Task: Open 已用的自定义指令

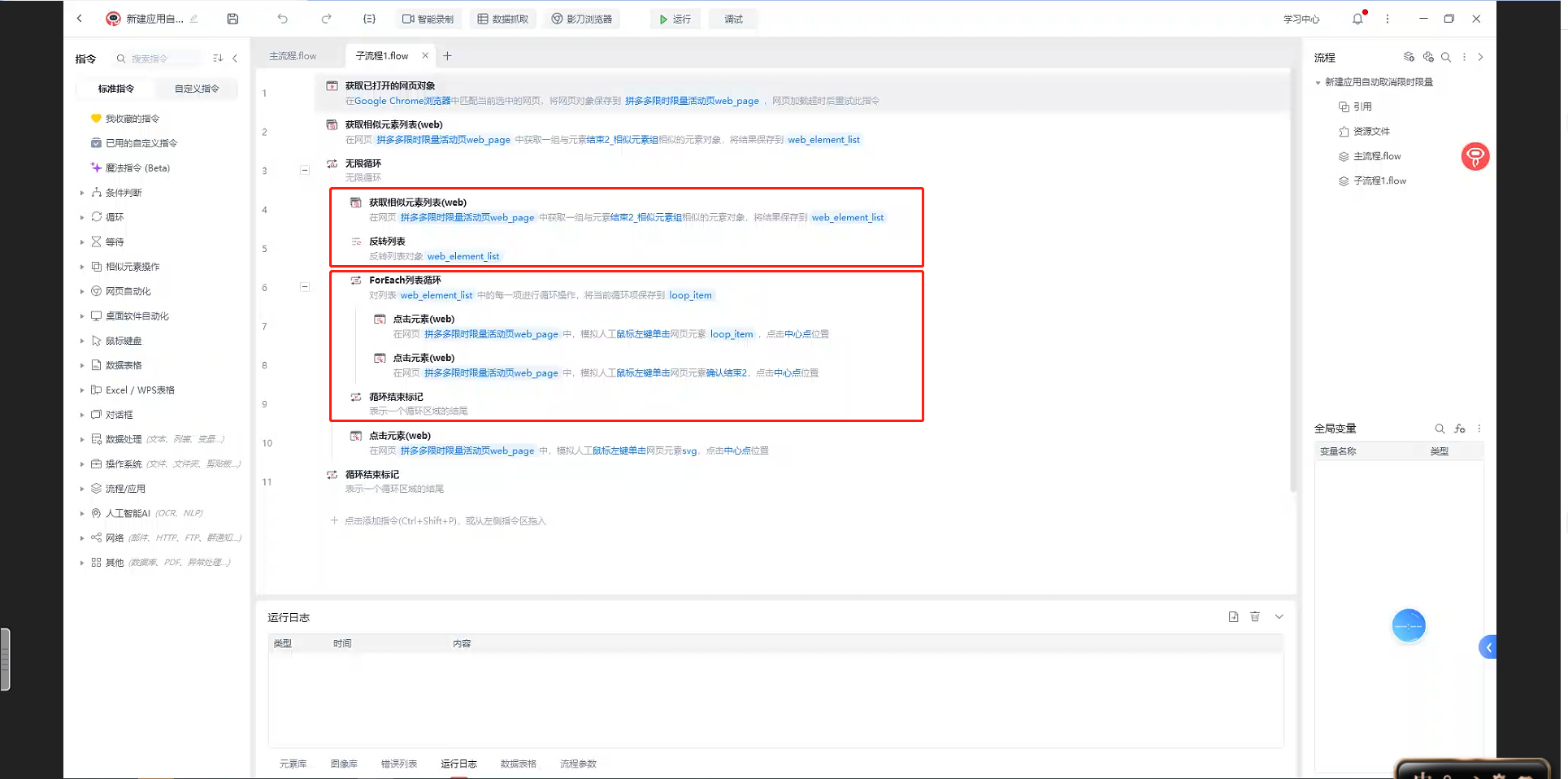Action: tap(141, 143)
